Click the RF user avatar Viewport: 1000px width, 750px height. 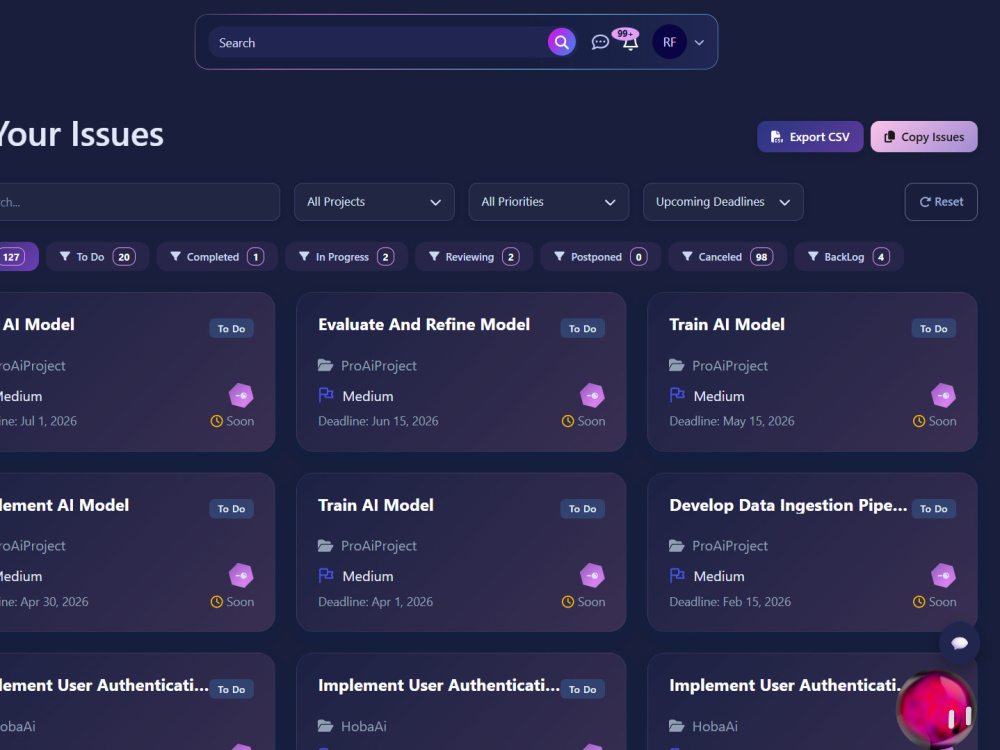(x=669, y=42)
